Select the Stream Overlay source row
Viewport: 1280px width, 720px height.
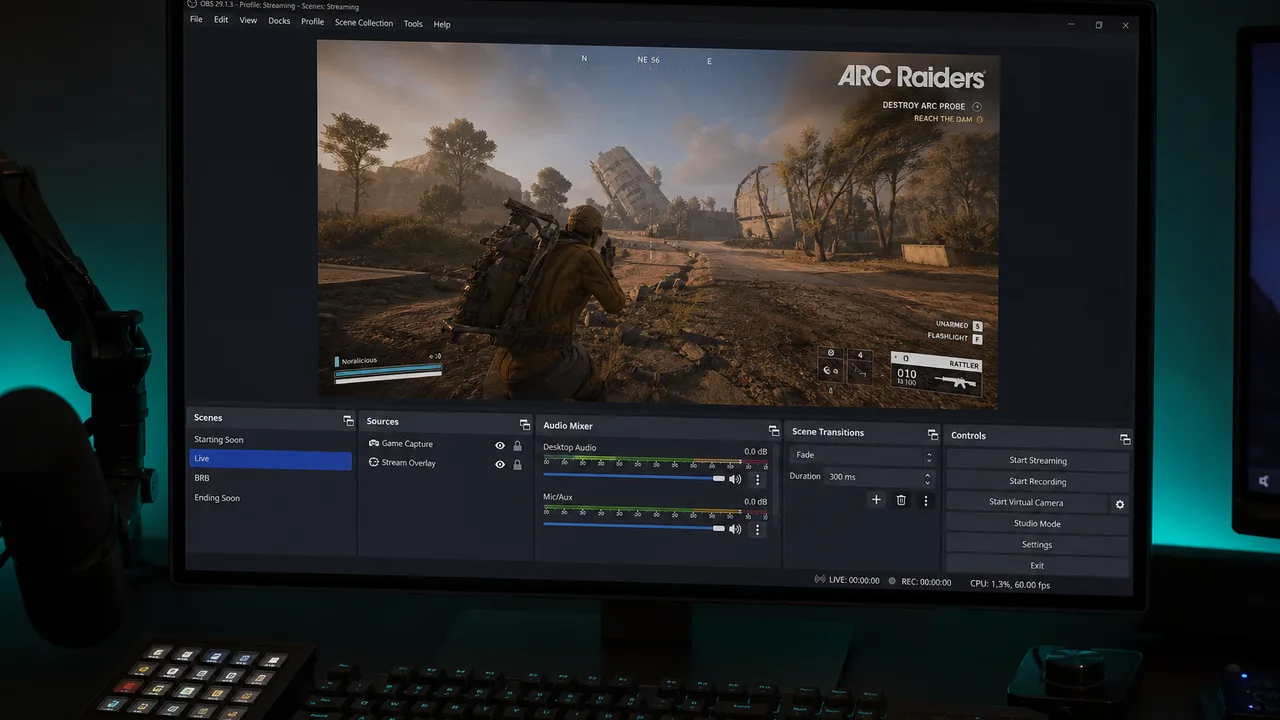point(445,463)
